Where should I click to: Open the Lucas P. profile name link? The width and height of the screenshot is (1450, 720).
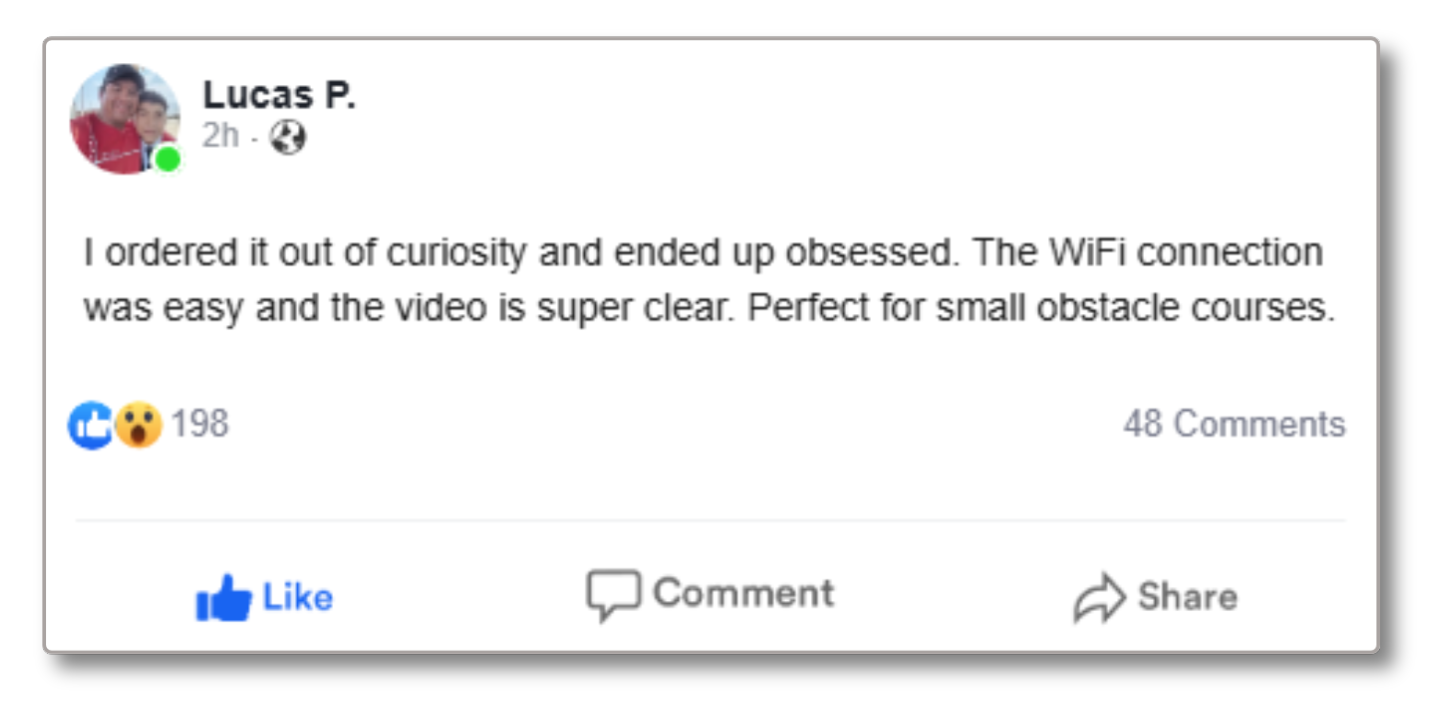279,95
